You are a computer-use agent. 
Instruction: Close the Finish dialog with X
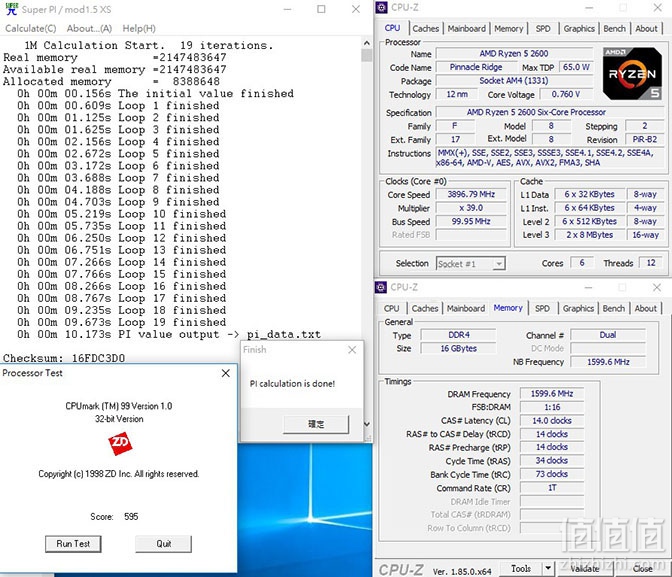click(352, 350)
